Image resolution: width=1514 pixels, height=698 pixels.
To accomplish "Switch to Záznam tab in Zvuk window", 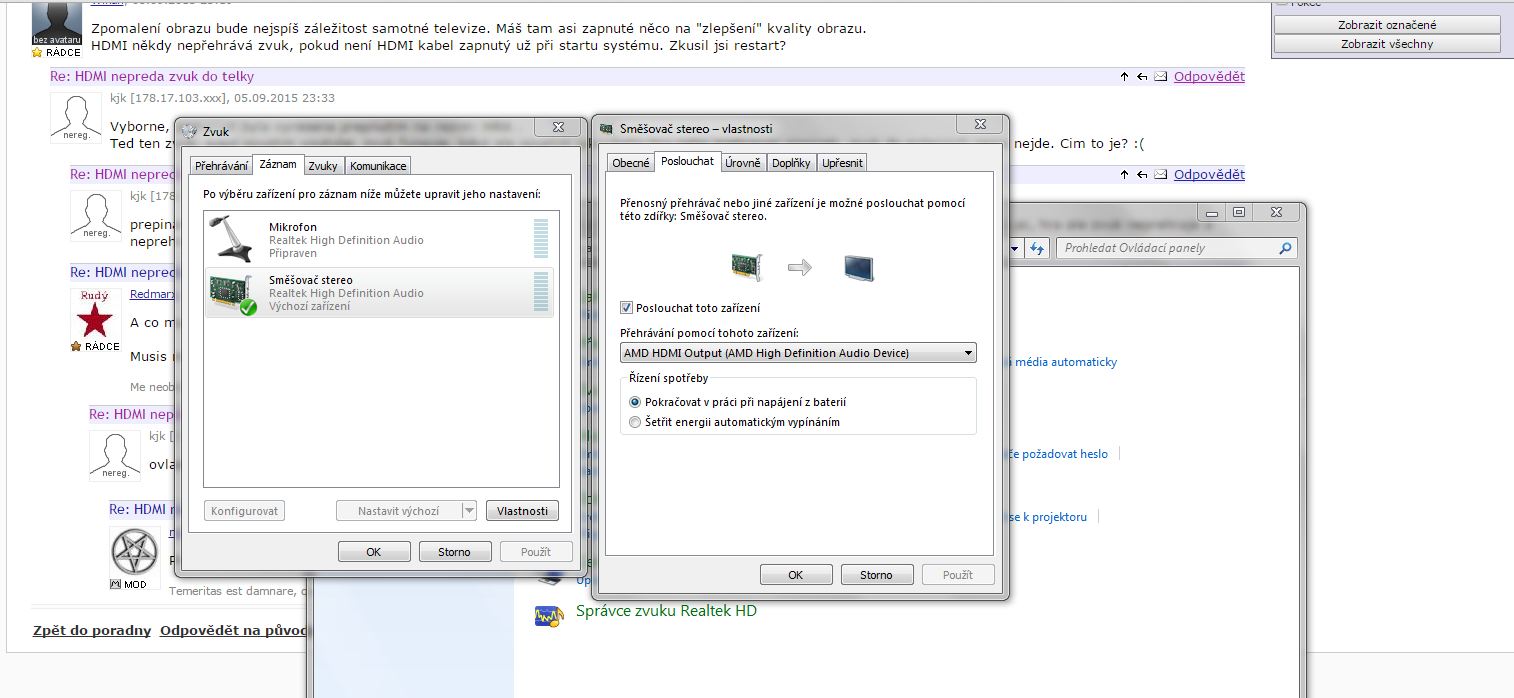I will (277, 164).
